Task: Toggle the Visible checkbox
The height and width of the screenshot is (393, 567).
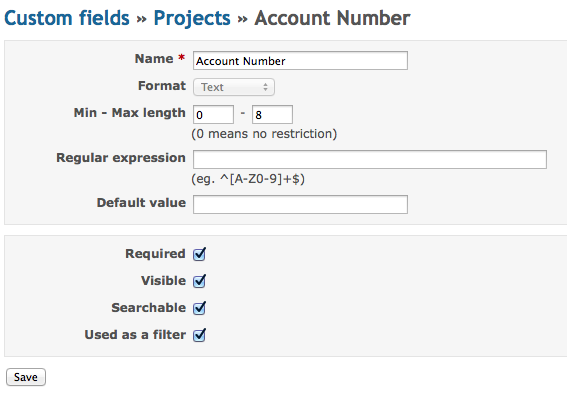Action: point(199,281)
